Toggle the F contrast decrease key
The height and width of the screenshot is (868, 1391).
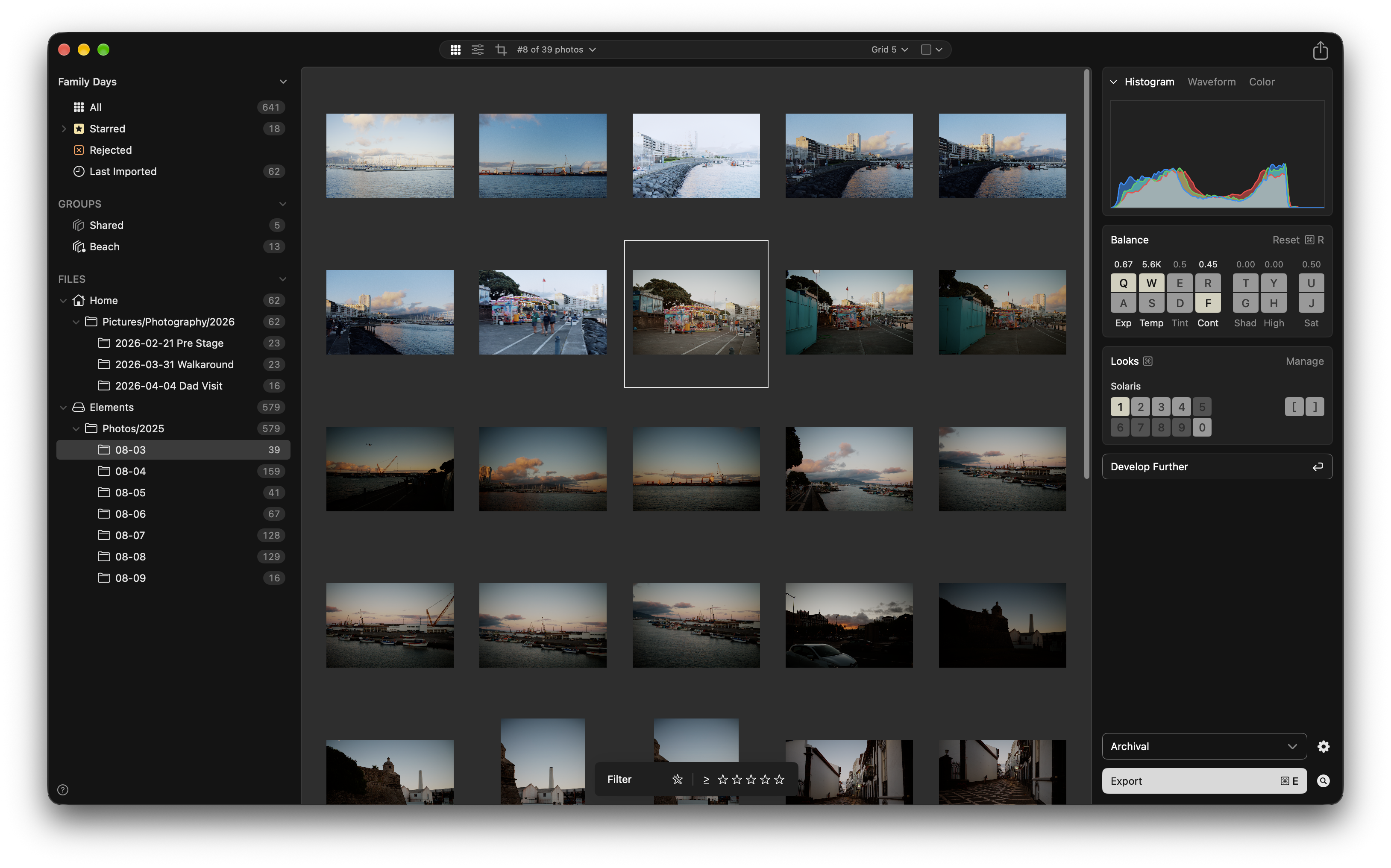pos(1208,303)
